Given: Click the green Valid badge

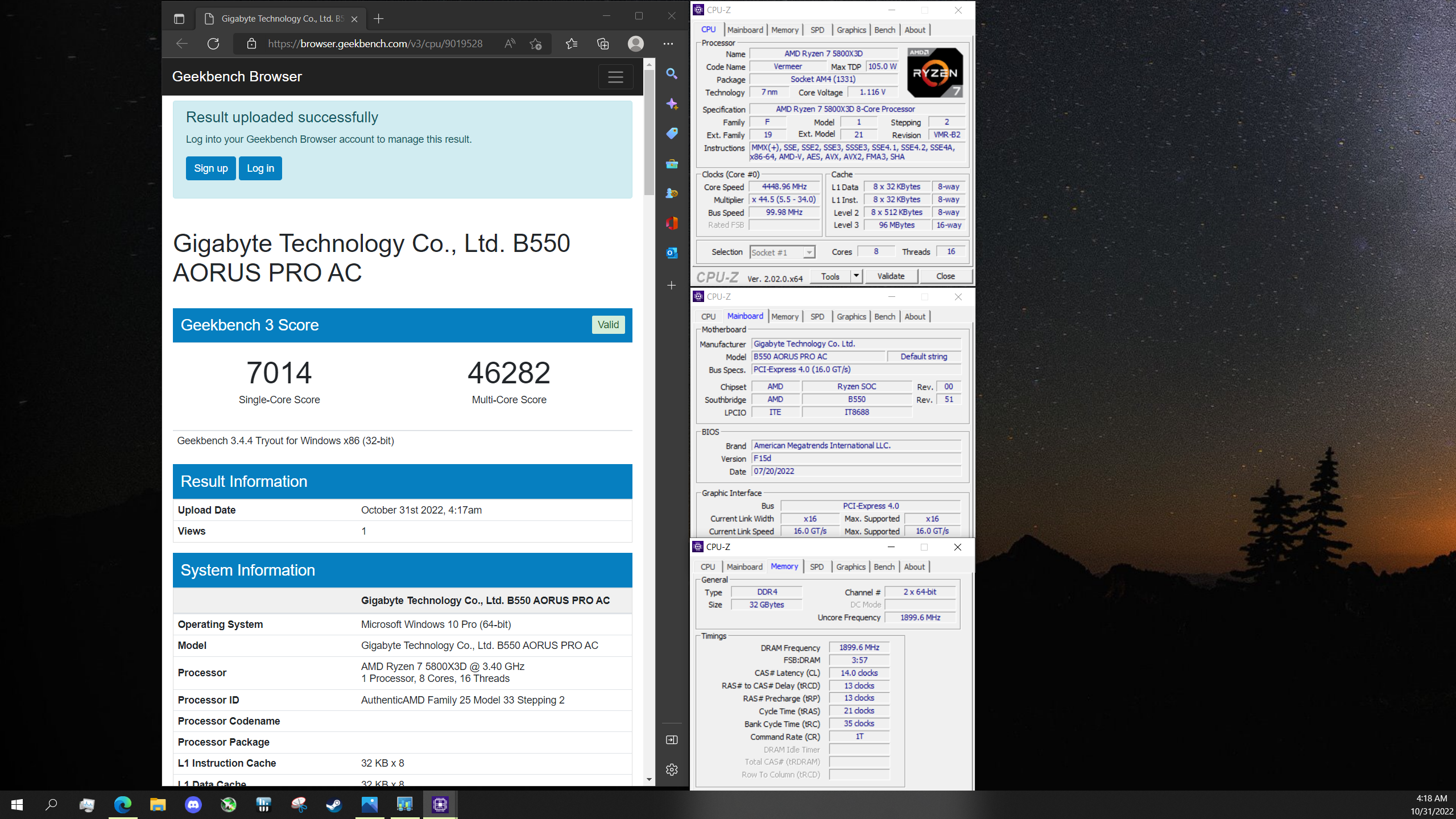Looking at the screenshot, I should 608,325.
